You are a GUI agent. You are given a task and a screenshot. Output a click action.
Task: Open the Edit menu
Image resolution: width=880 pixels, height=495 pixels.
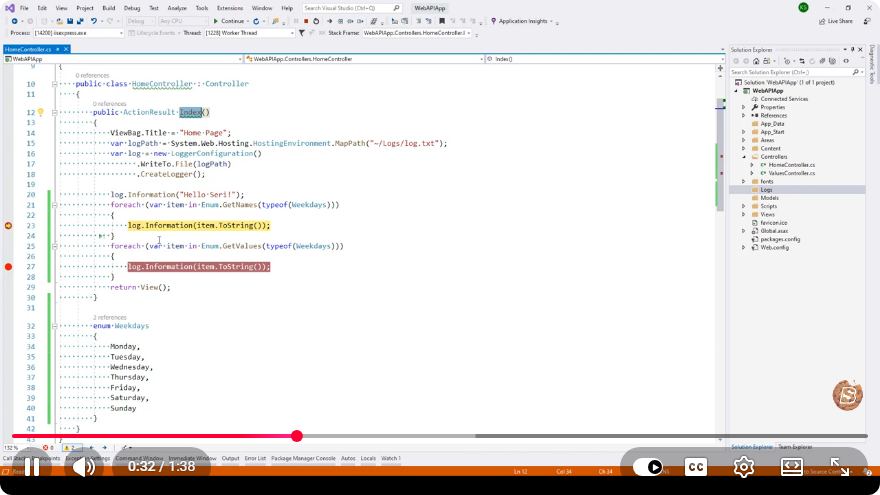[x=42, y=8]
